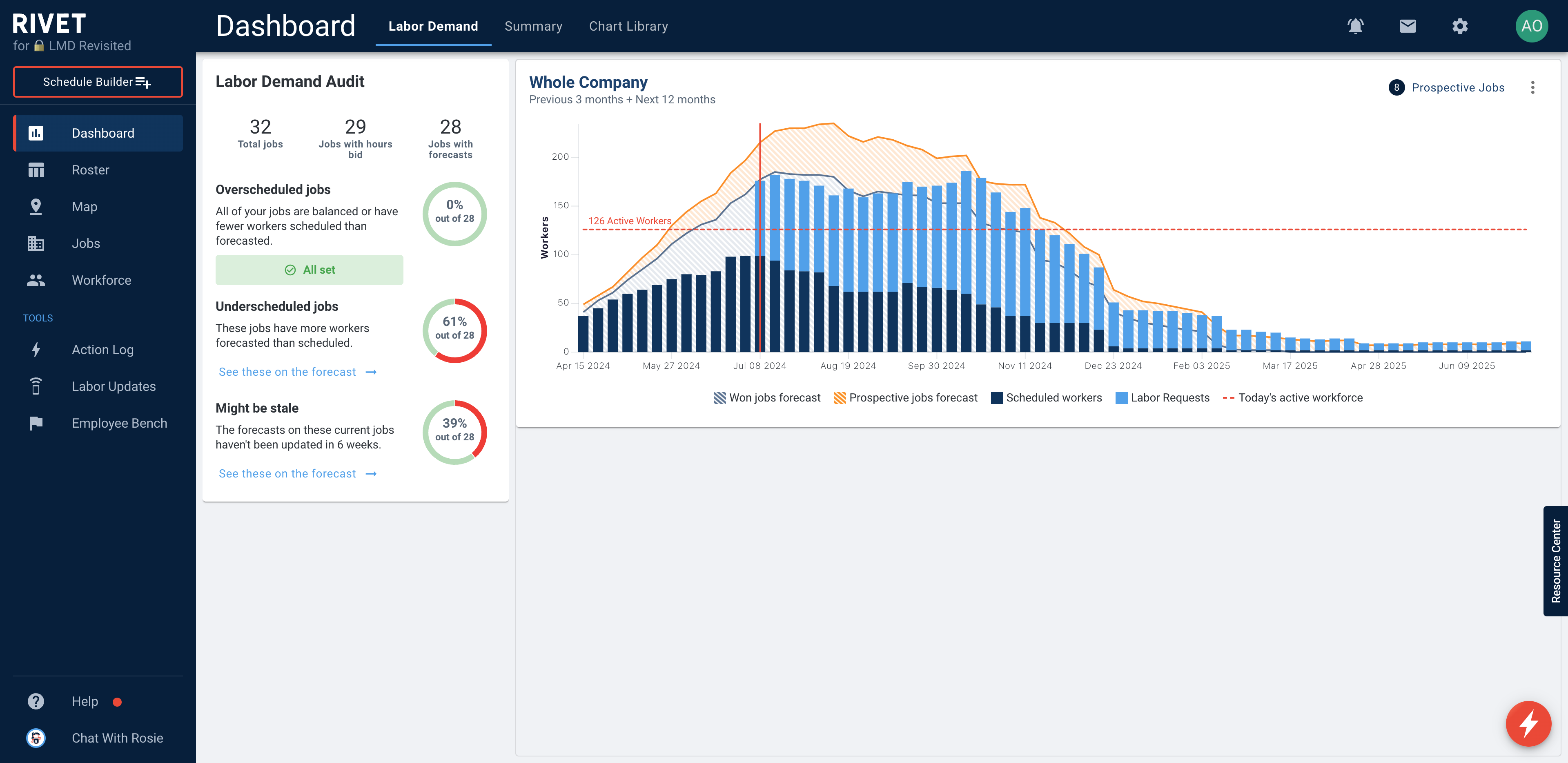Open Workforce from the sidebar

tap(98, 280)
